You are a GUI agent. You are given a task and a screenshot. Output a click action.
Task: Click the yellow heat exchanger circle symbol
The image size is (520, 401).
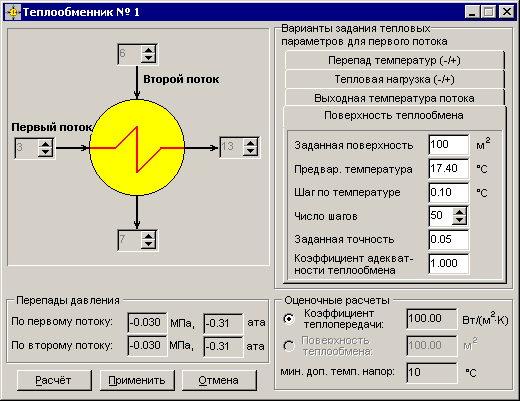tap(137, 147)
